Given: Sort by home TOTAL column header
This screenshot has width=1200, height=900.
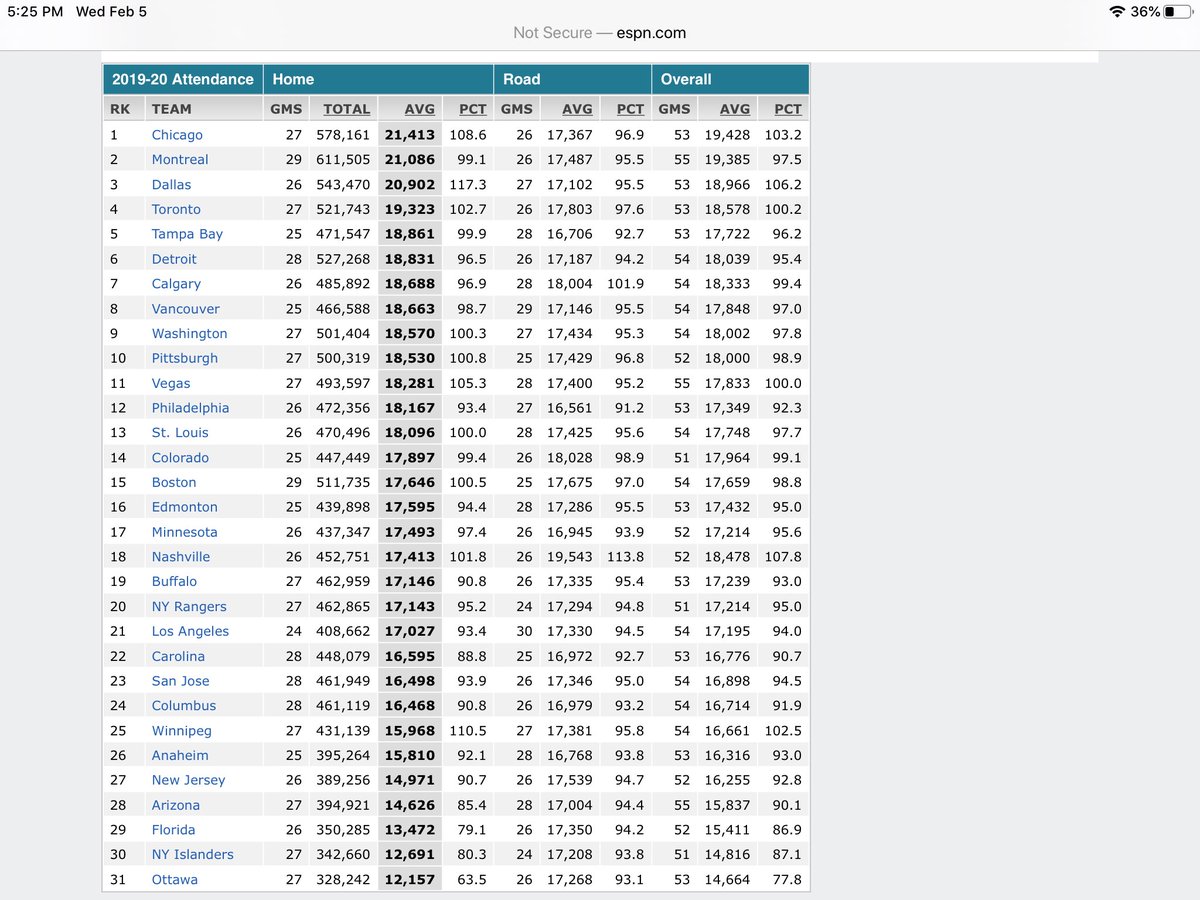Looking at the screenshot, I should tap(347, 109).
